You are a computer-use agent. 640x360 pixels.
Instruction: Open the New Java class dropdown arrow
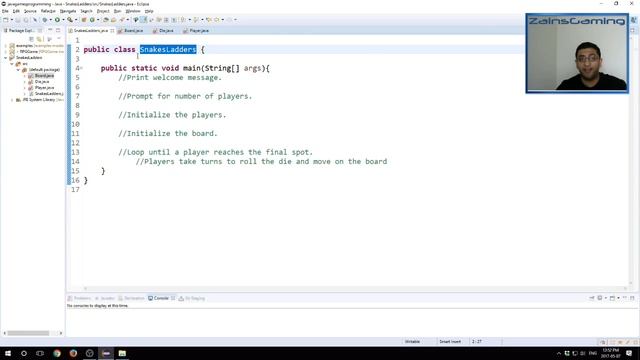[98, 20]
